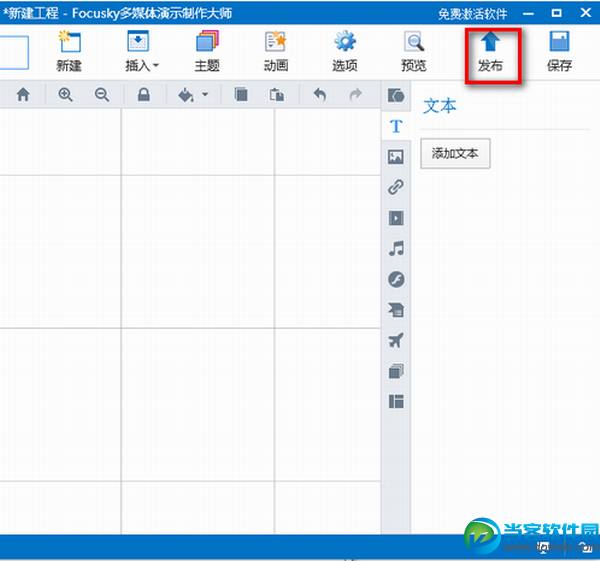This screenshot has height=561, width=600.
Task: Zoom in on the canvas
Action: (65, 95)
